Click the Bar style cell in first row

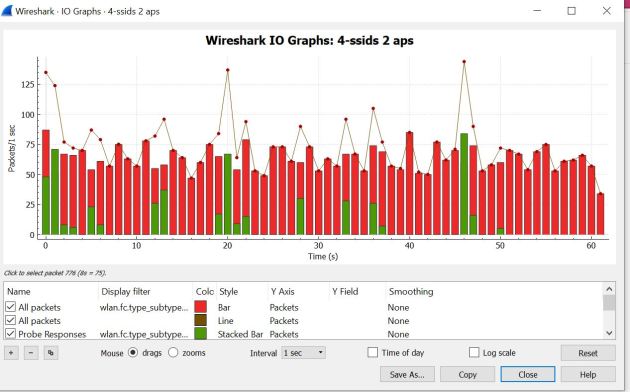click(224, 308)
